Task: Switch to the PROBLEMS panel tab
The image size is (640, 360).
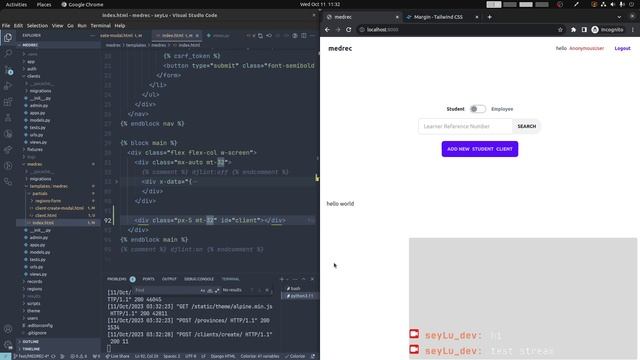Action: tap(117, 279)
